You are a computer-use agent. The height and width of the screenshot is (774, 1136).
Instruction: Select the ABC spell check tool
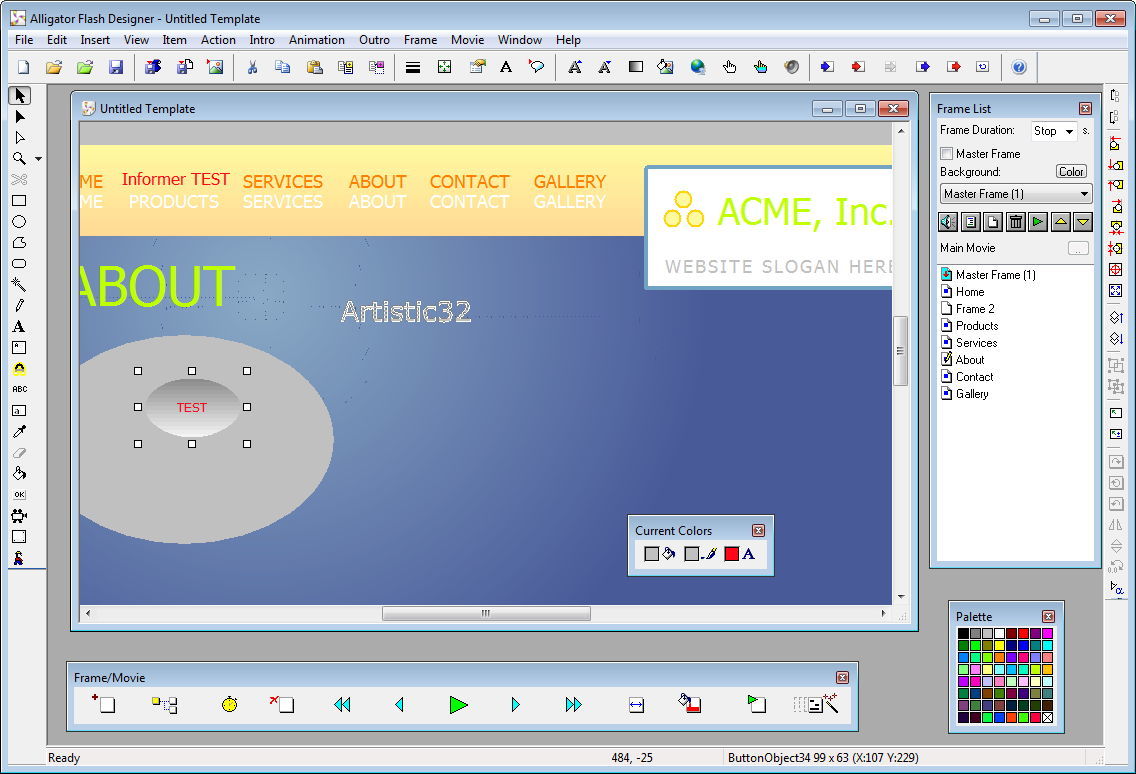[18, 389]
